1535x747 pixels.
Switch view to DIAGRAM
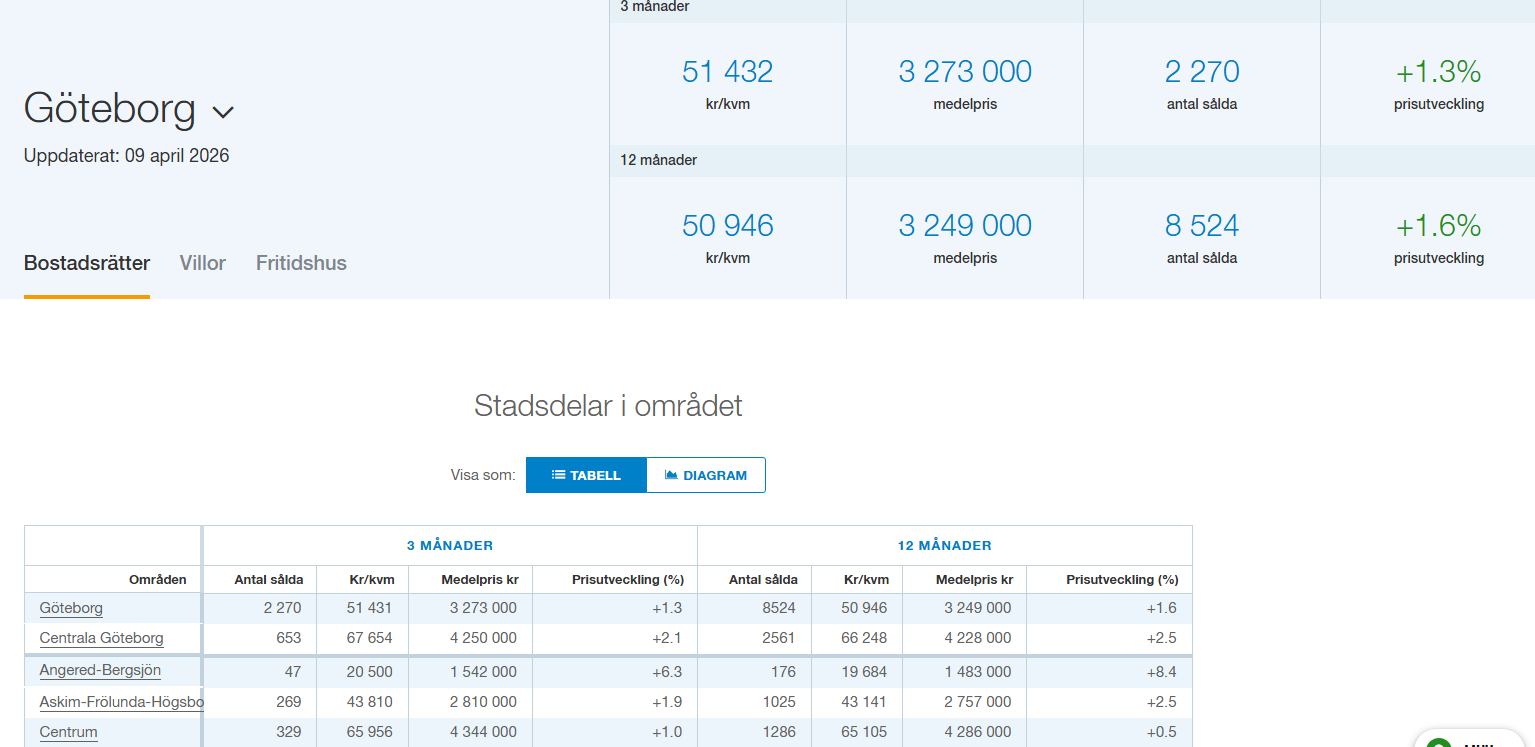[x=706, y=475]
